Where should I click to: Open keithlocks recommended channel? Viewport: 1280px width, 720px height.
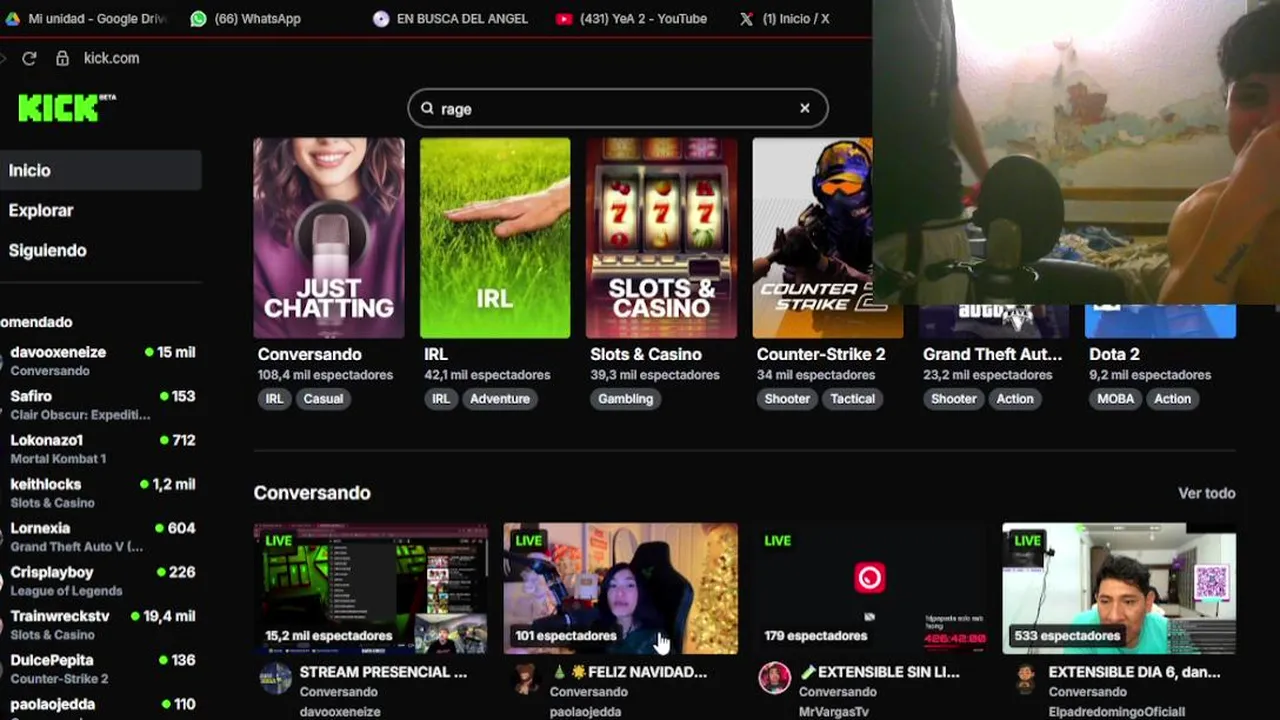[x=100, y=492]
